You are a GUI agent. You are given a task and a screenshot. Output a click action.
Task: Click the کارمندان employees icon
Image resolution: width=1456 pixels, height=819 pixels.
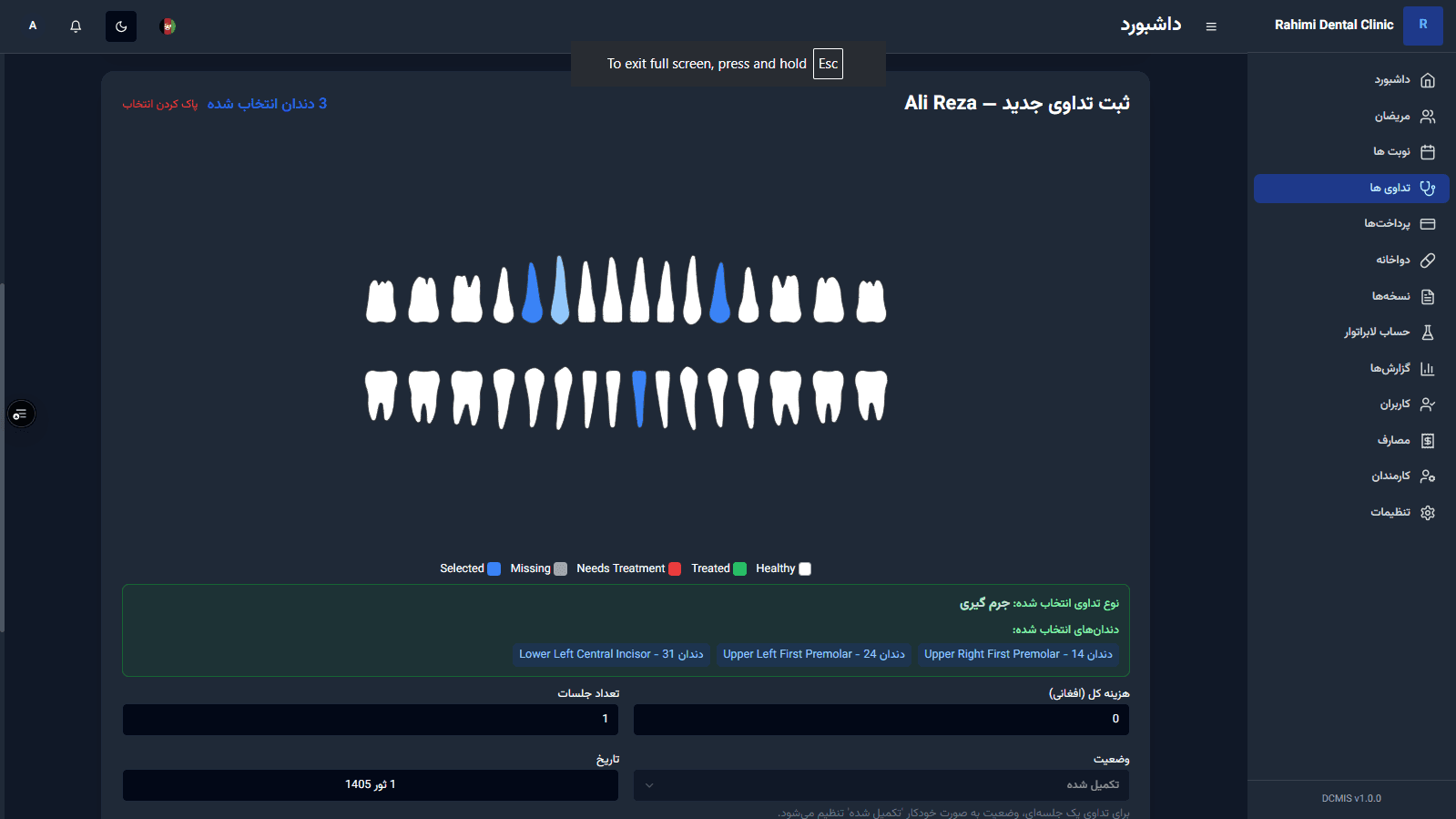[x=1428, y=476]
